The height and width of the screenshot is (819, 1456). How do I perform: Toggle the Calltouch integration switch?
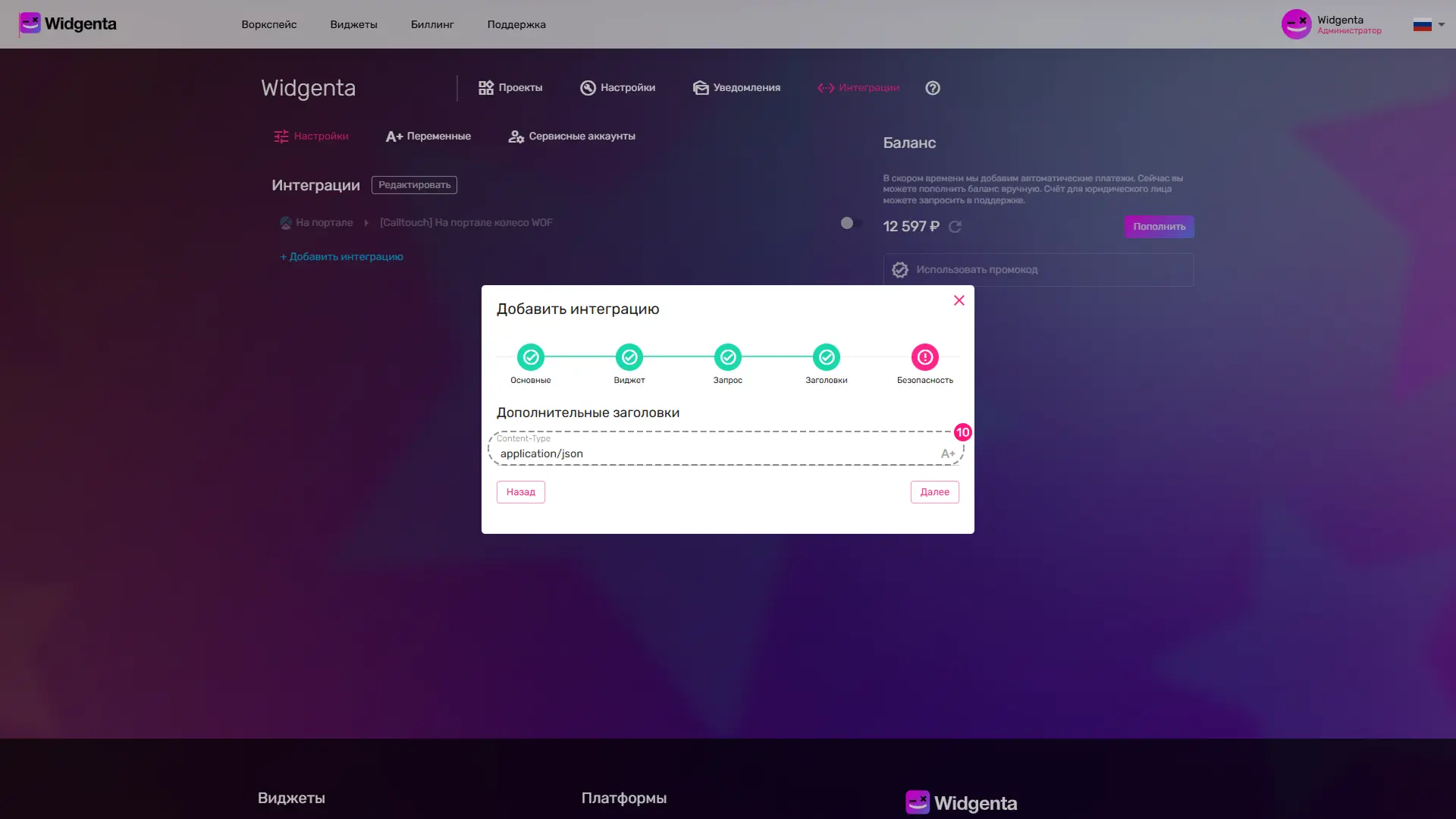tap(849, 223)
